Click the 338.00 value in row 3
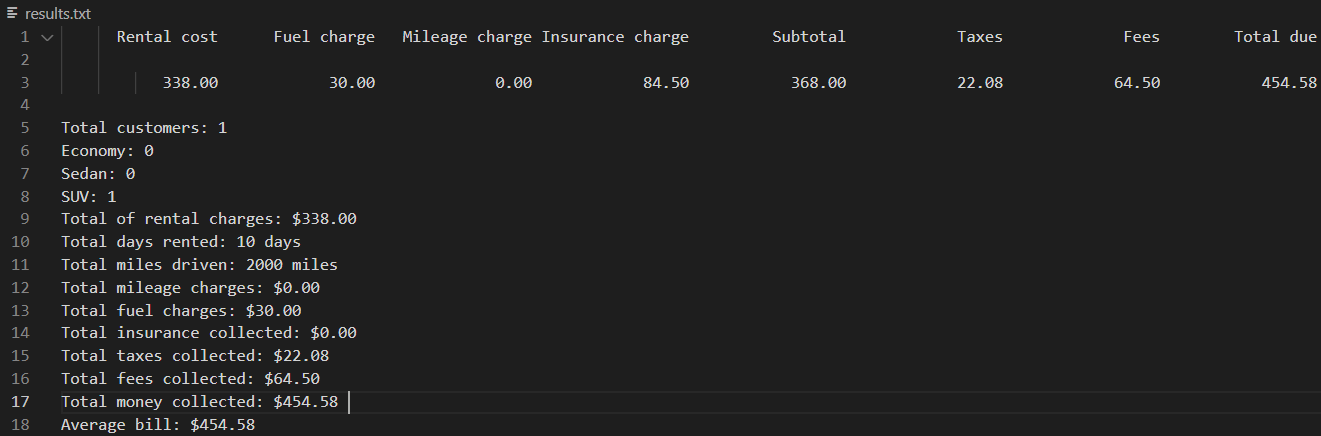Viewport: 1321px width, 436px height. [x=190, y=83]
